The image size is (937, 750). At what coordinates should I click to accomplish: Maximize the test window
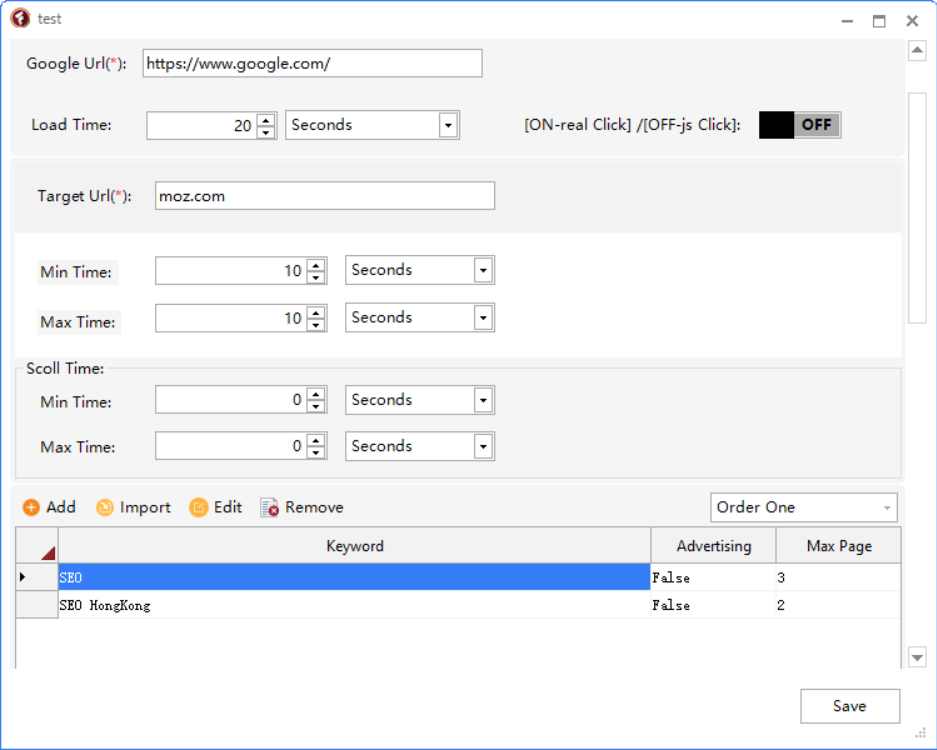879,21
